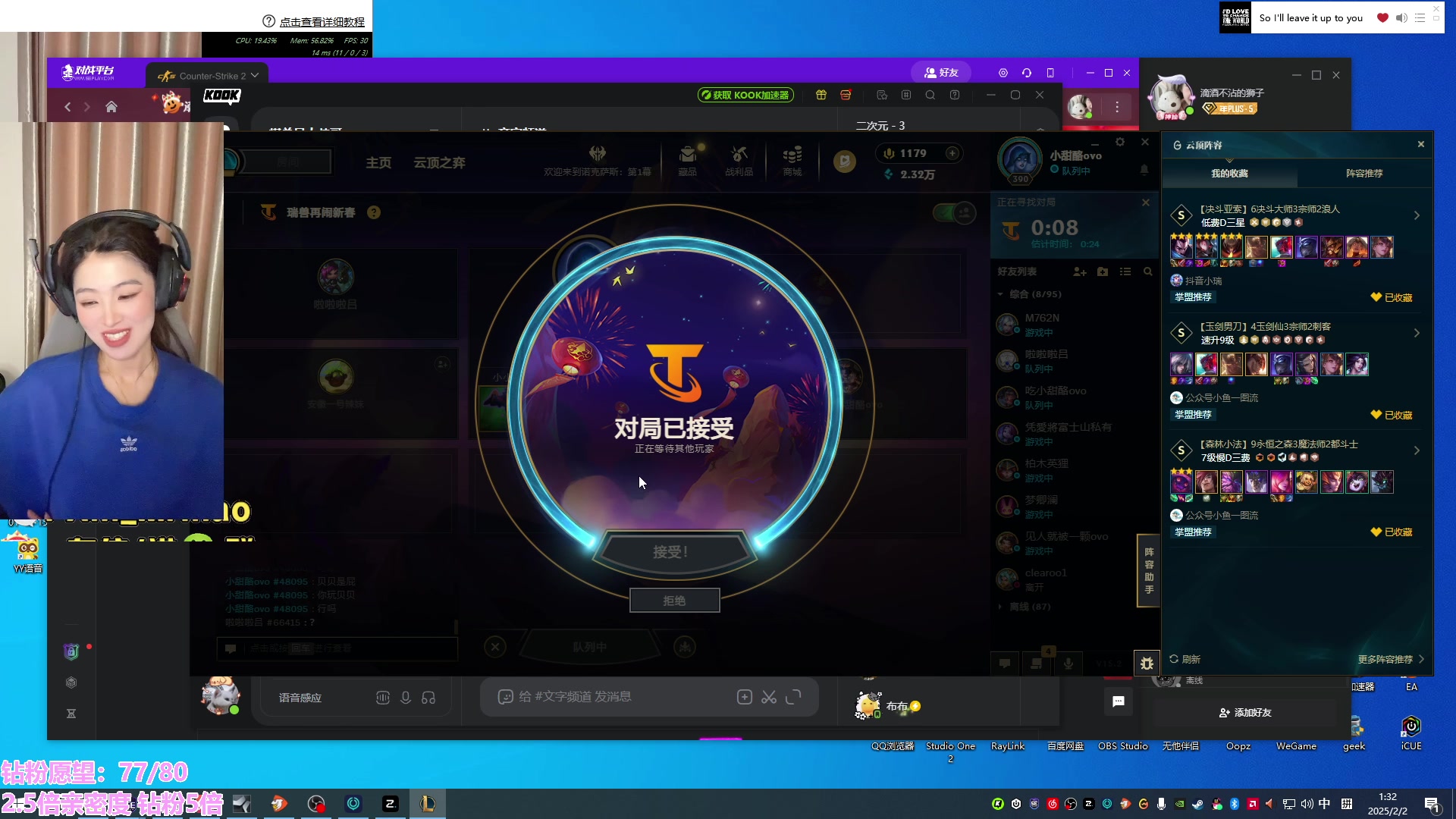Click the 藏品 collection icon in game nav
The height and width of the screenshot is (819, 1456).
[x=687, y=160]
